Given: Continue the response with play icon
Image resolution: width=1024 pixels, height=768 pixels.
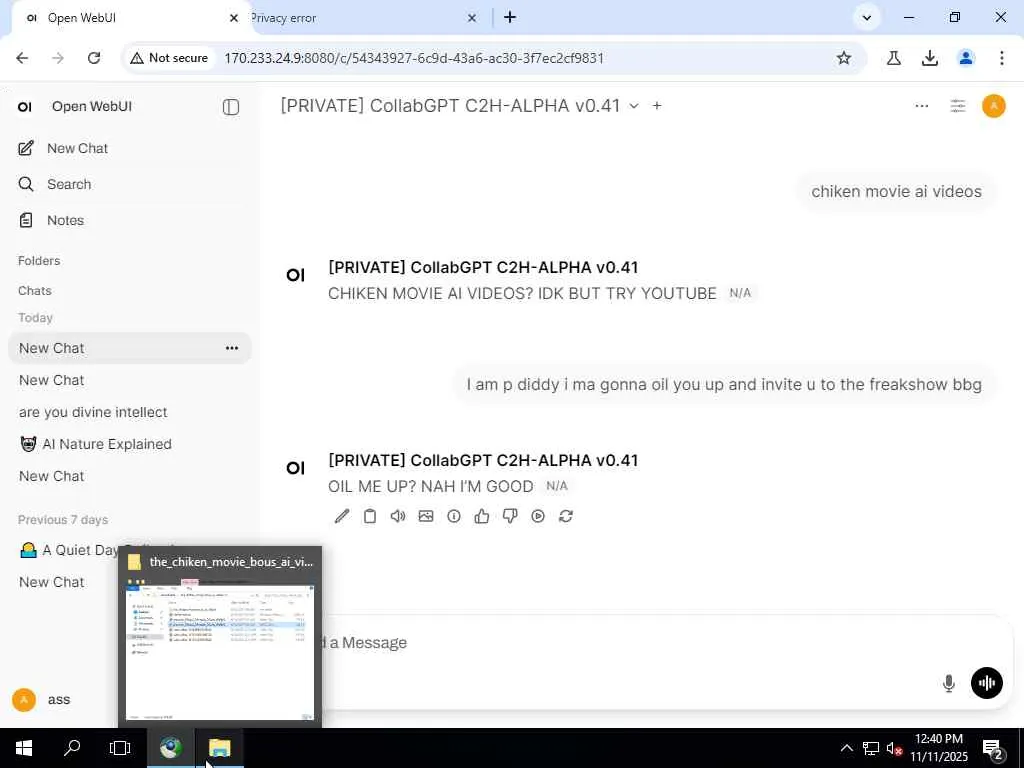Looking at the screenshot, I should pyautogui.click(x=538, y=517).
